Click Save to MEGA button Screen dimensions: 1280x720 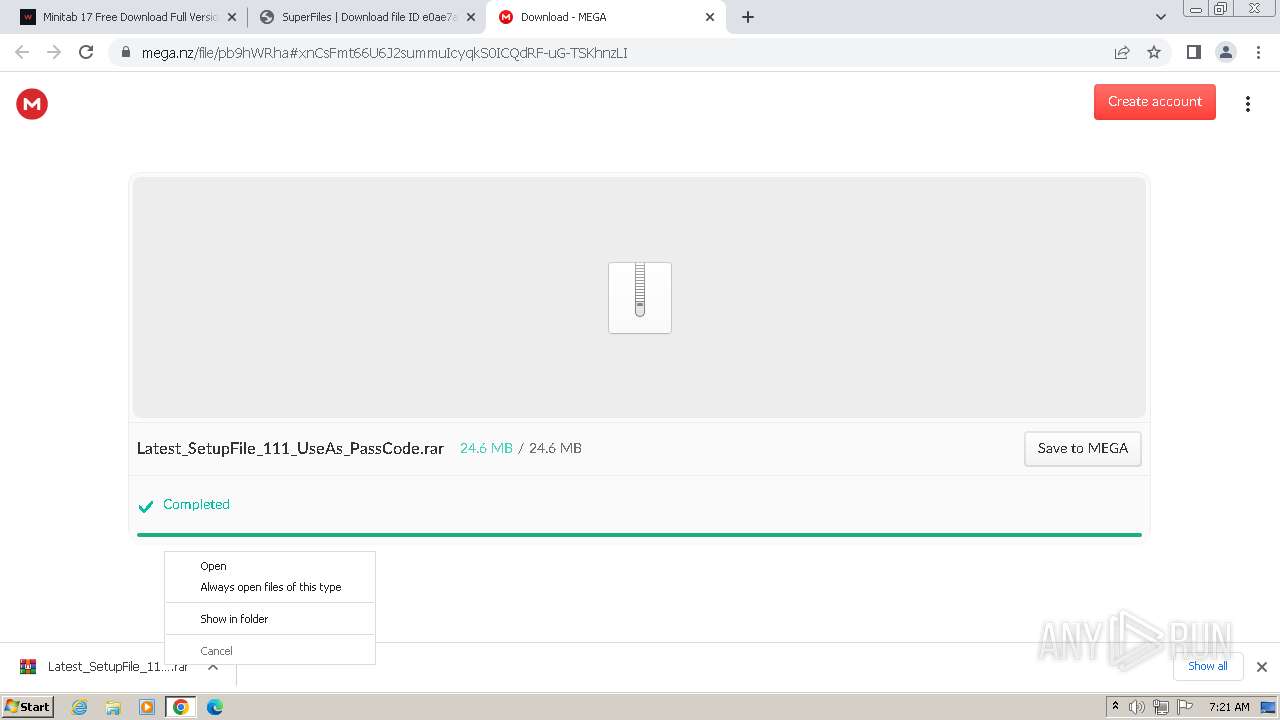pyautogui.click(x=1082, y=449)
